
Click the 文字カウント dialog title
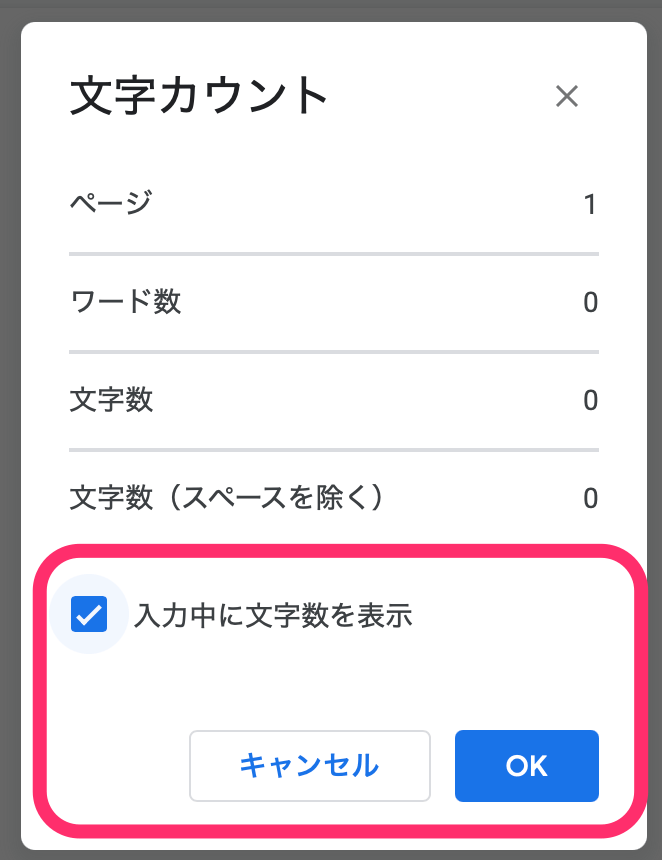coord(199,97)
